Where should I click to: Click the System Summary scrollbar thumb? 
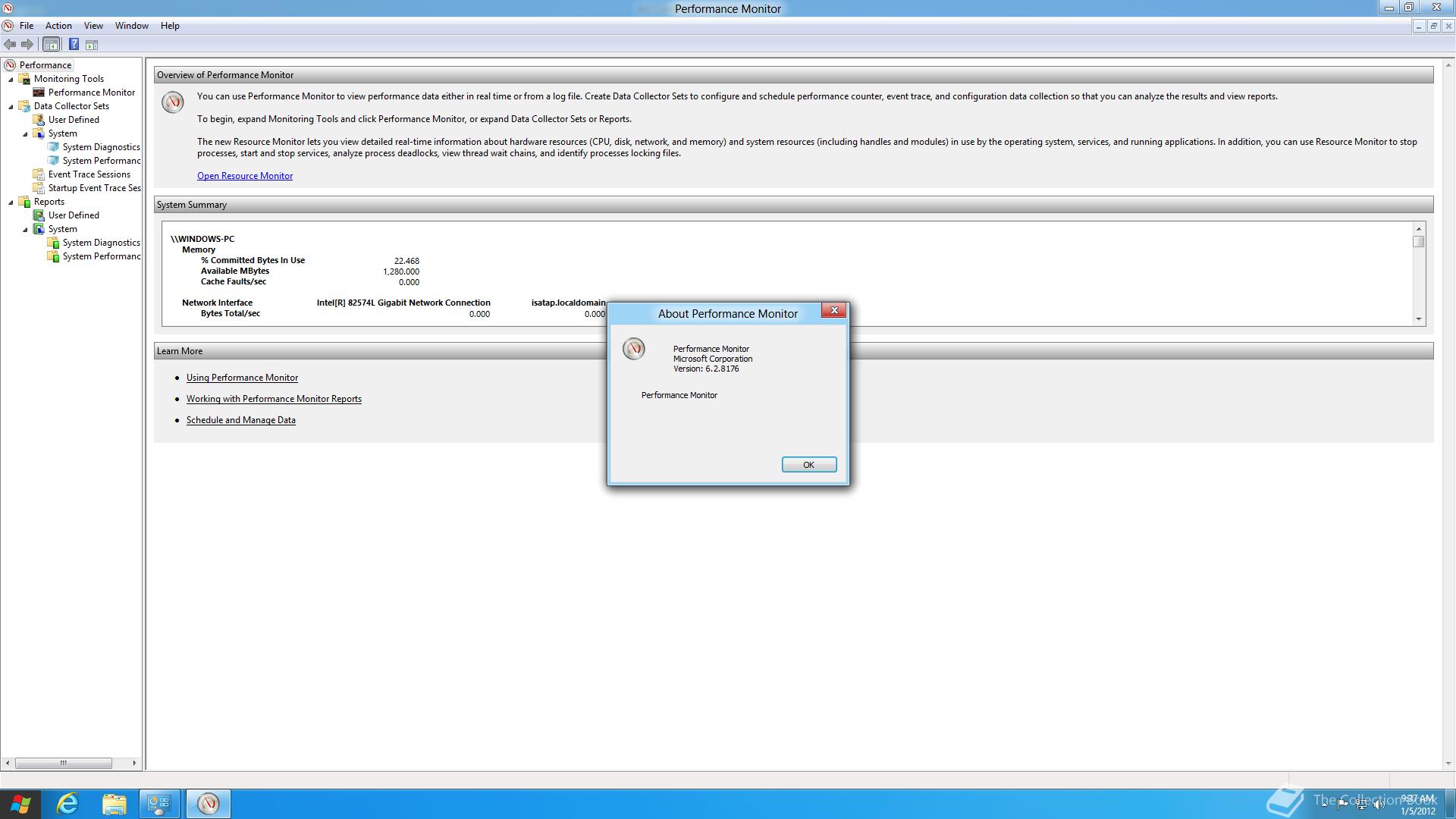tap(1419, 241)
